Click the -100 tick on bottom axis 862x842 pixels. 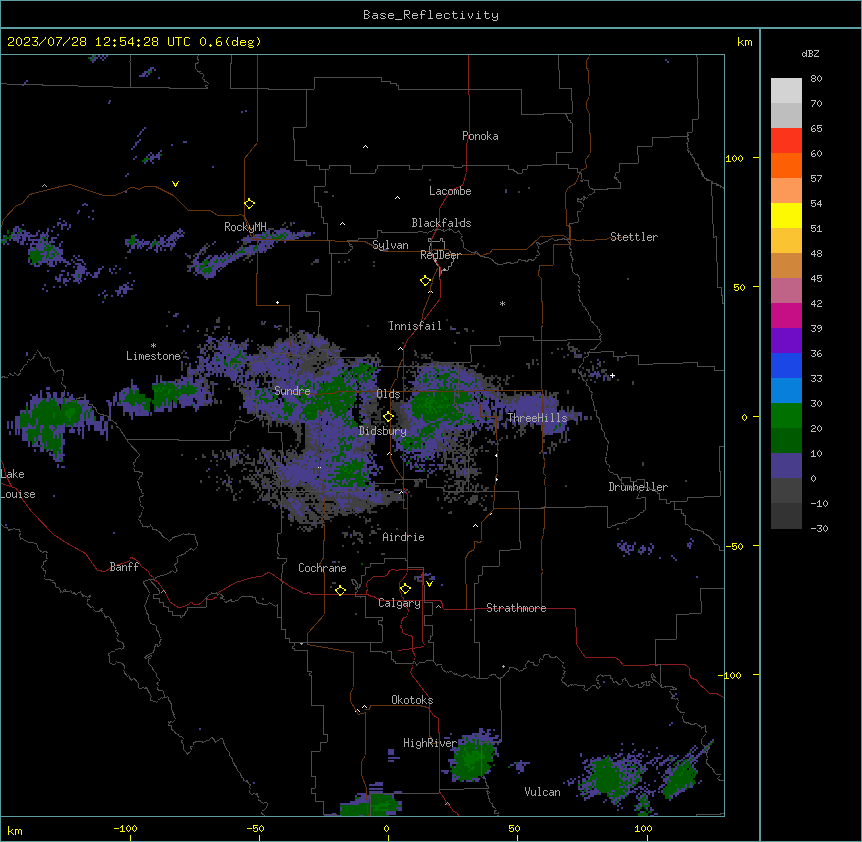(125, 828)
